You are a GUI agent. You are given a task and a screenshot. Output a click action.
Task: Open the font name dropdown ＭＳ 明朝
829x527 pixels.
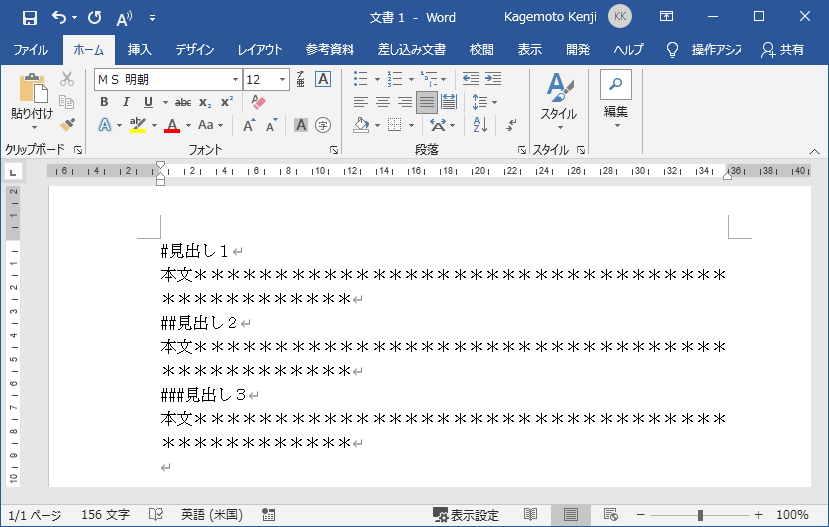coord(235,80)
